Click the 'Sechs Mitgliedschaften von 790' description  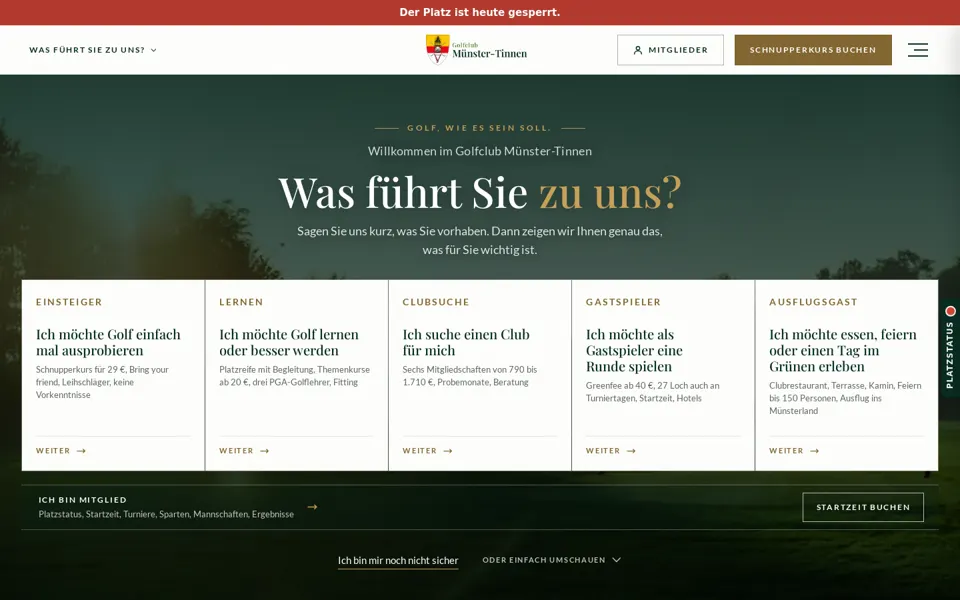470,376
